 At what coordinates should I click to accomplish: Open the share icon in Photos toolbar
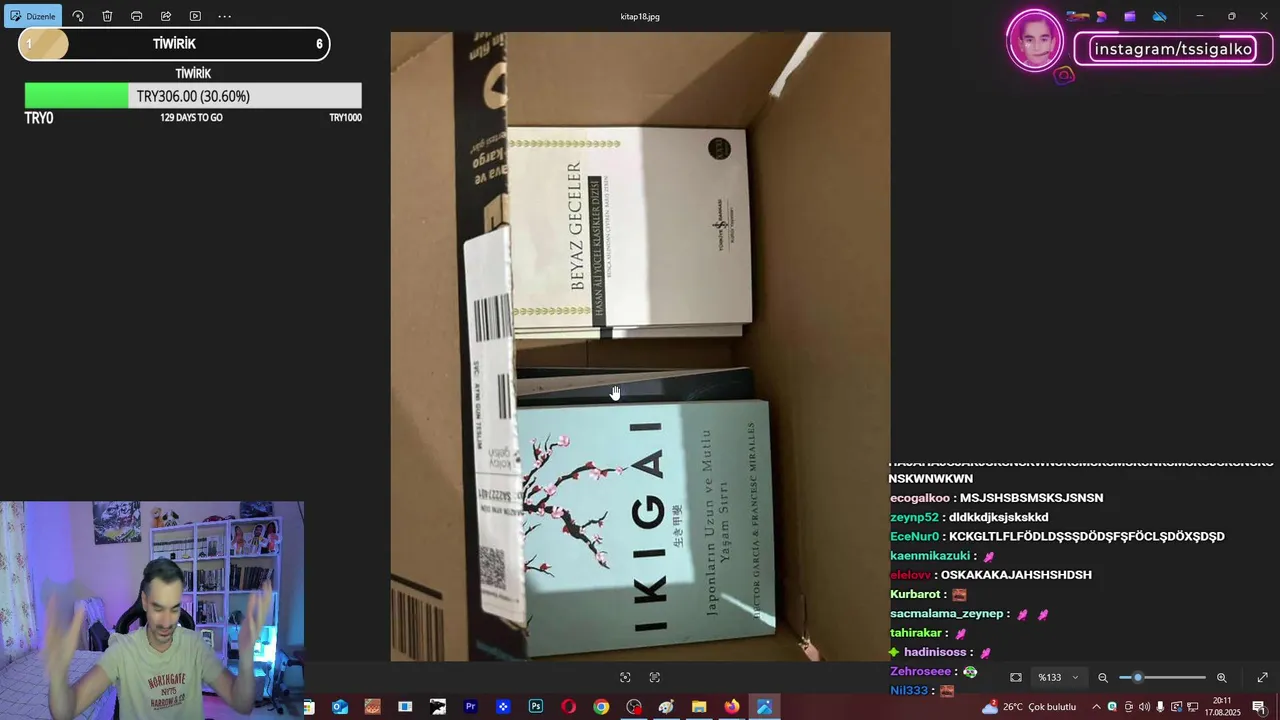point(166,16)
